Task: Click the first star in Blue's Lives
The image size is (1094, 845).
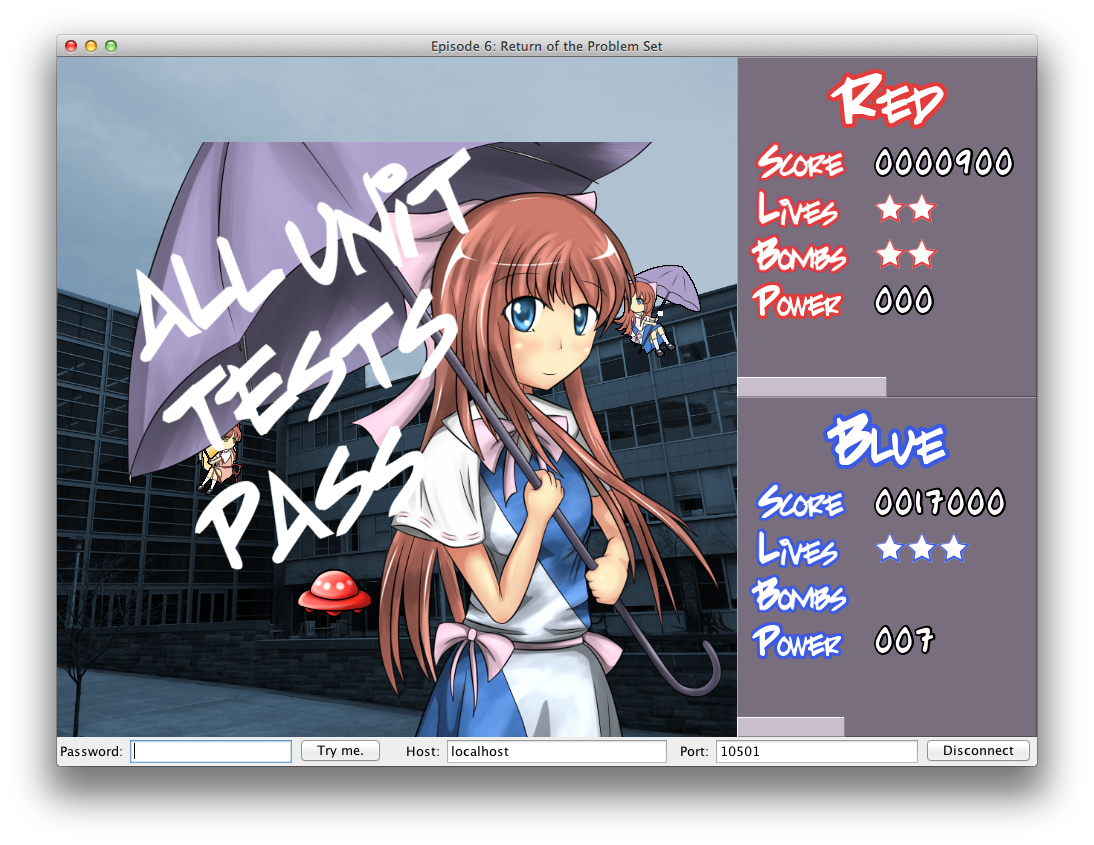Action: (888, 548)
